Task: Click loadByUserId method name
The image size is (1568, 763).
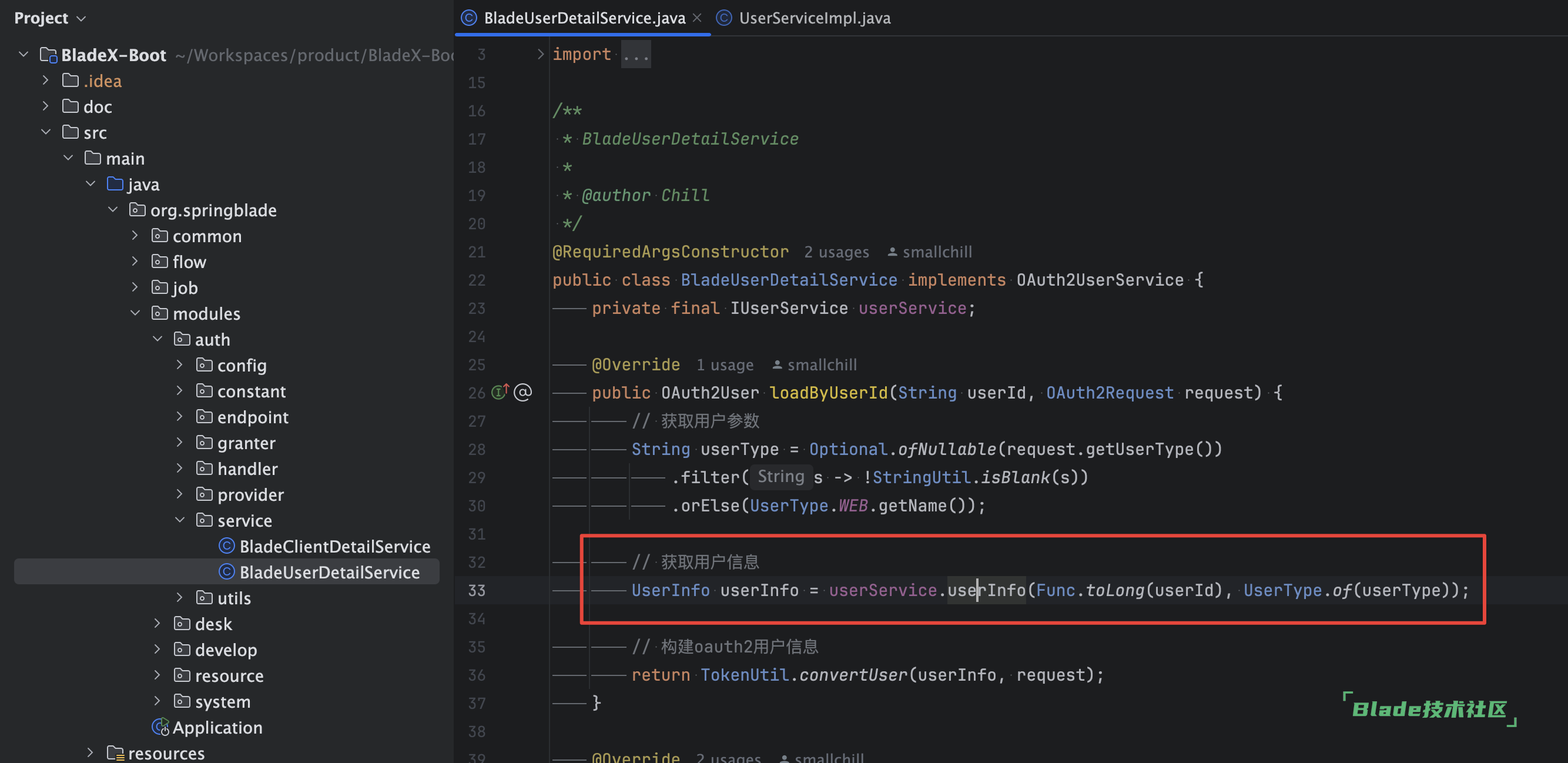Action: [829, 393]
